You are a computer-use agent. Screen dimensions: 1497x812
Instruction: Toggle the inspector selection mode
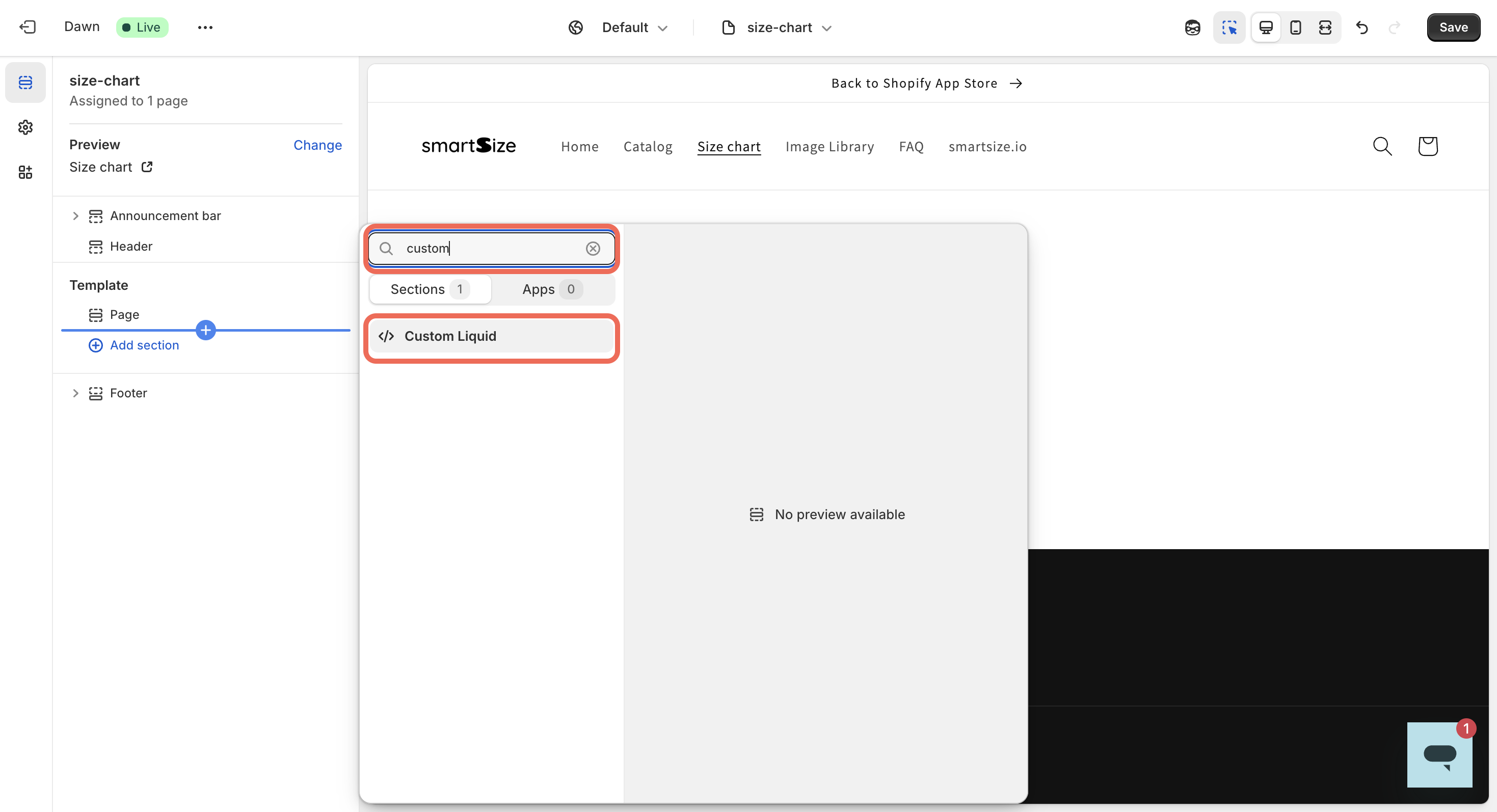point(1228,28)
